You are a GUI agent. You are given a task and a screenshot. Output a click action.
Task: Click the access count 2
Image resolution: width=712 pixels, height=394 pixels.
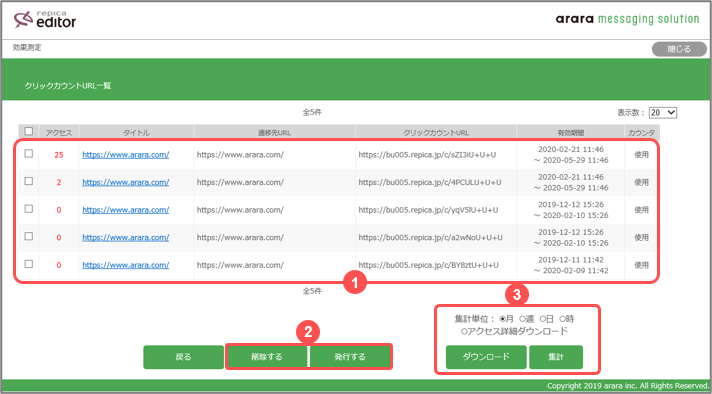click(59, 182)
